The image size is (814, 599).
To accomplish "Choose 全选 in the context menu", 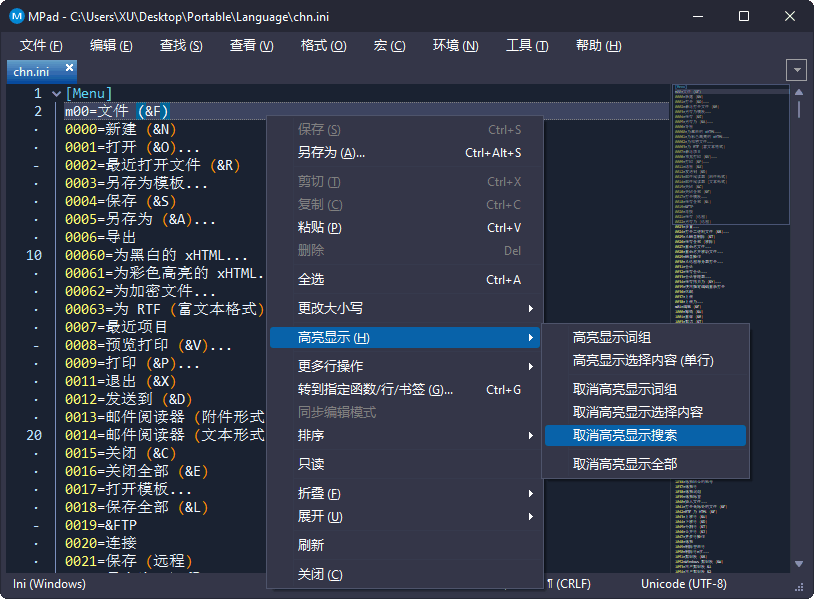I will point(405,279).
